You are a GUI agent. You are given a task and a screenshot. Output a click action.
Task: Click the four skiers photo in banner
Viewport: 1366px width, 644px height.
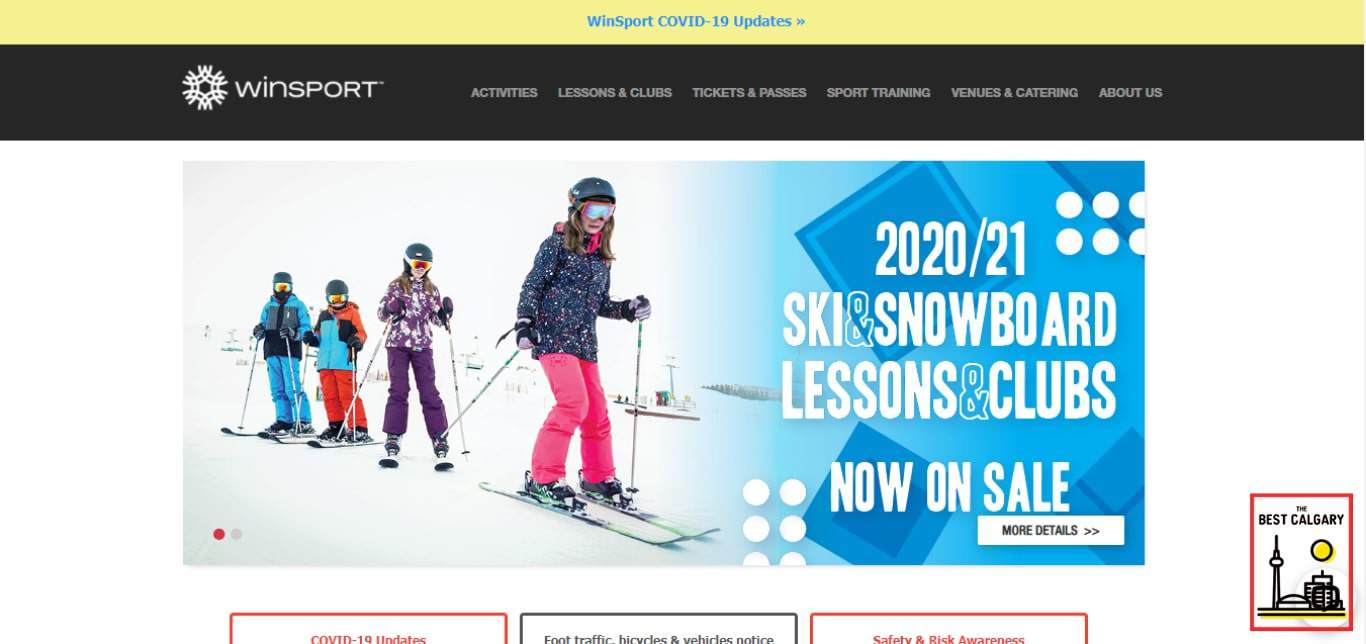point(450,360)
